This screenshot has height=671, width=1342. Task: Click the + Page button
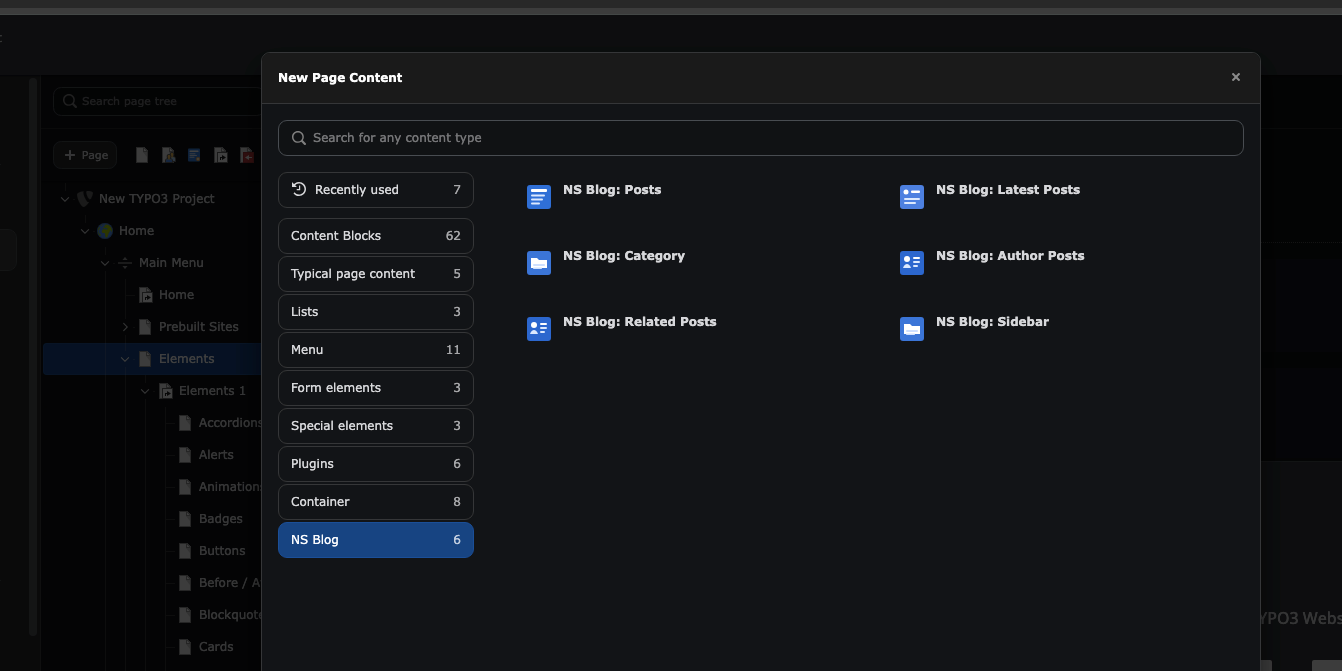click(85, 155)
